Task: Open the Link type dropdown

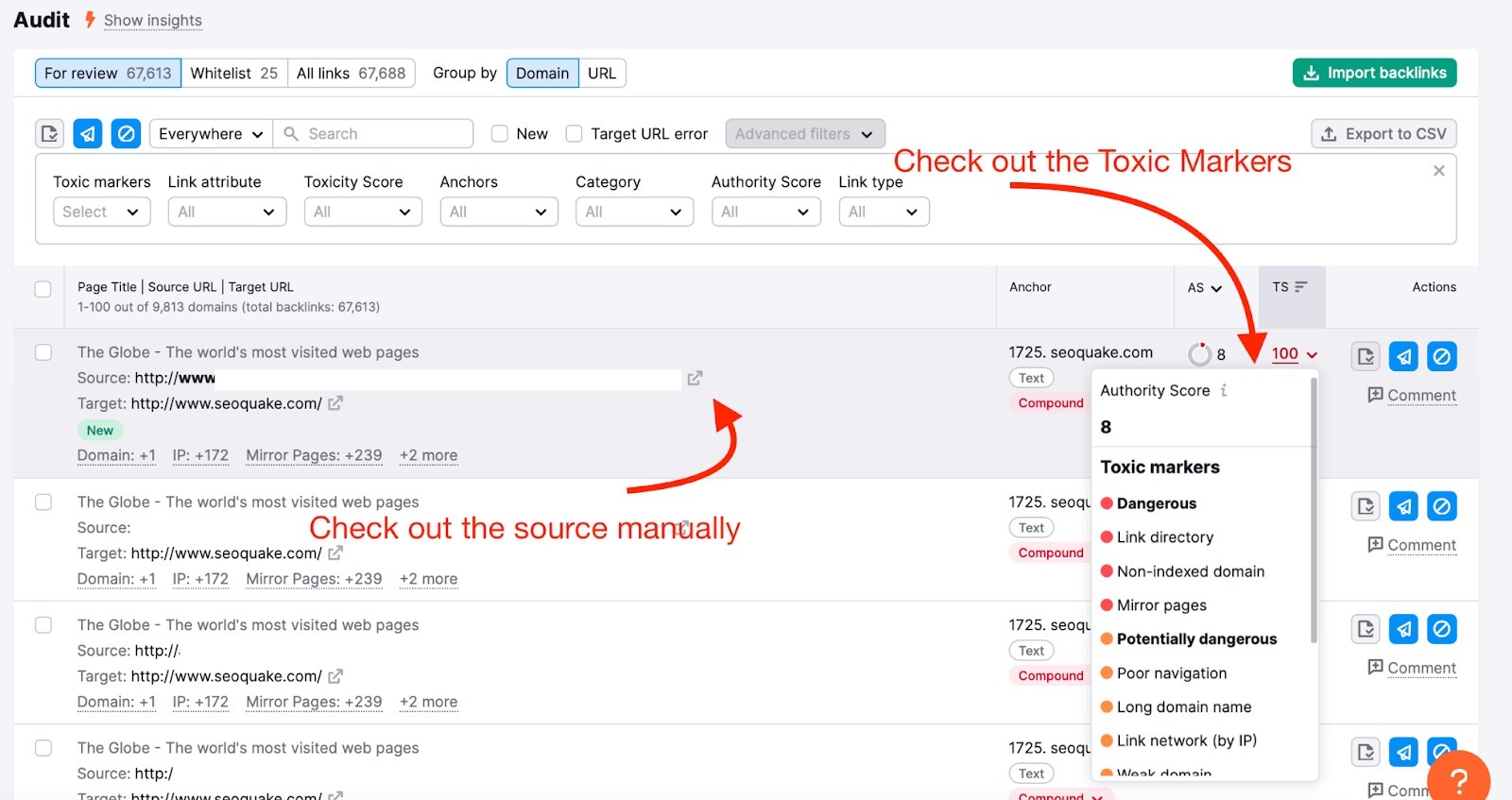Action: click(x=884, y=212)
